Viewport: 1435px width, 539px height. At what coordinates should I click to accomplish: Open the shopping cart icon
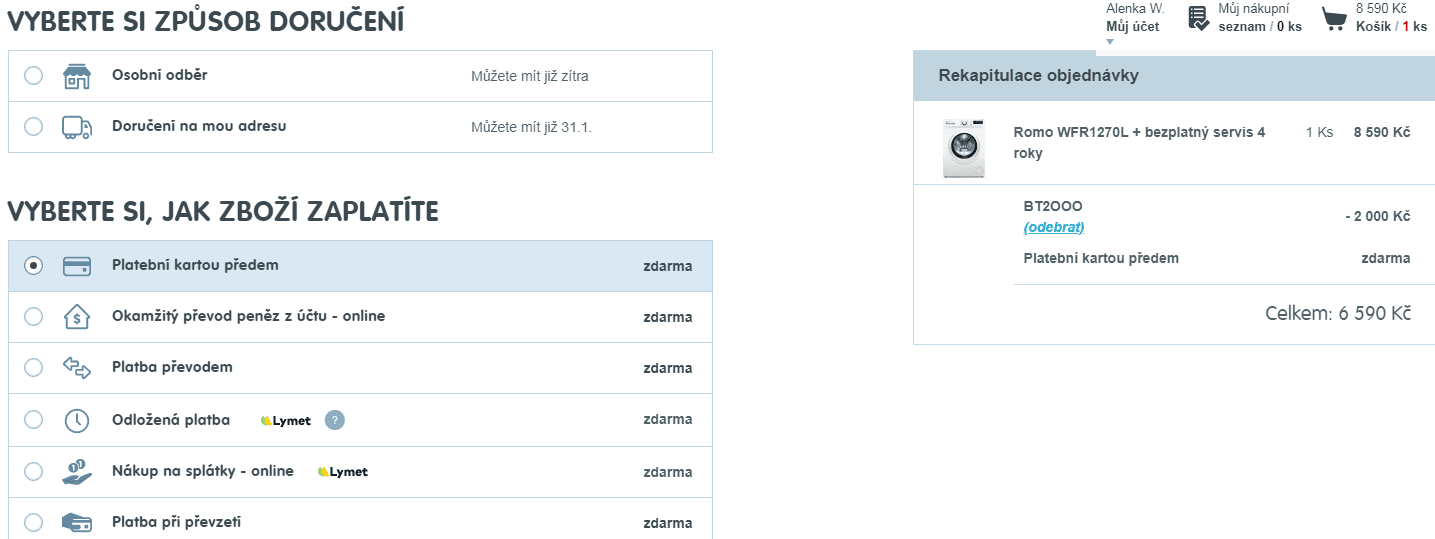click(1334, 18)
